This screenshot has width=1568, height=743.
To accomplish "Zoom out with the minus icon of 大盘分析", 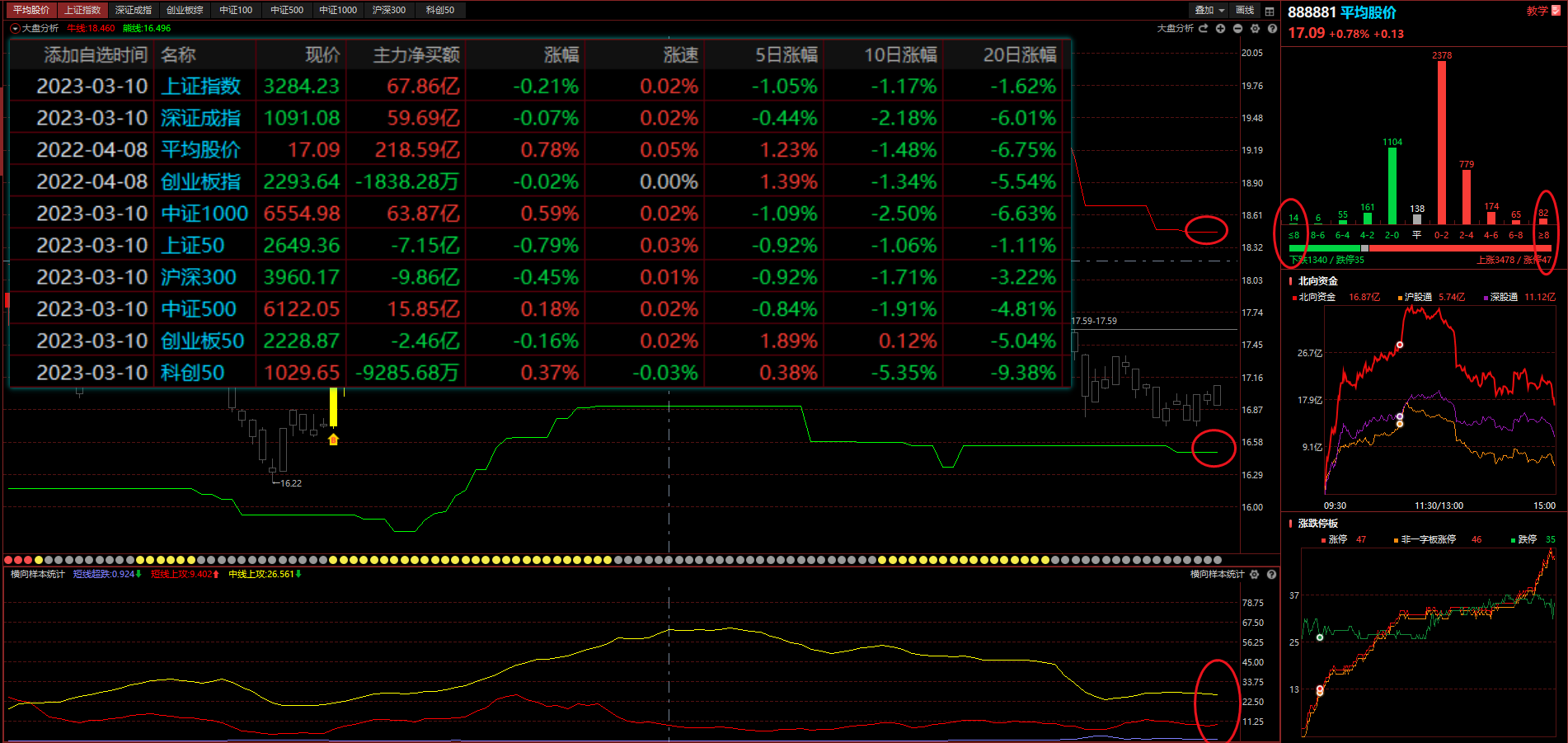I will [1237, 28].
